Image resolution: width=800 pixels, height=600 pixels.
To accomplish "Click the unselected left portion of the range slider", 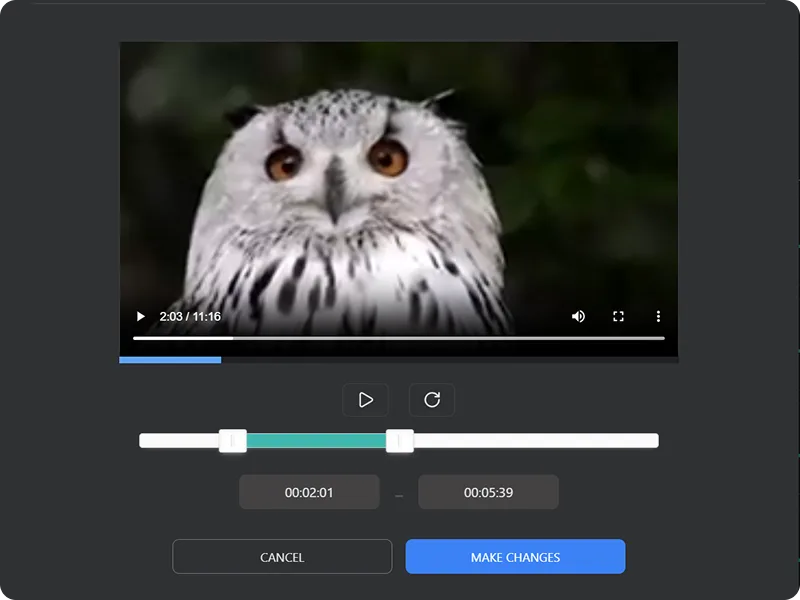I will pyautogui.click(x=180, y=440).
